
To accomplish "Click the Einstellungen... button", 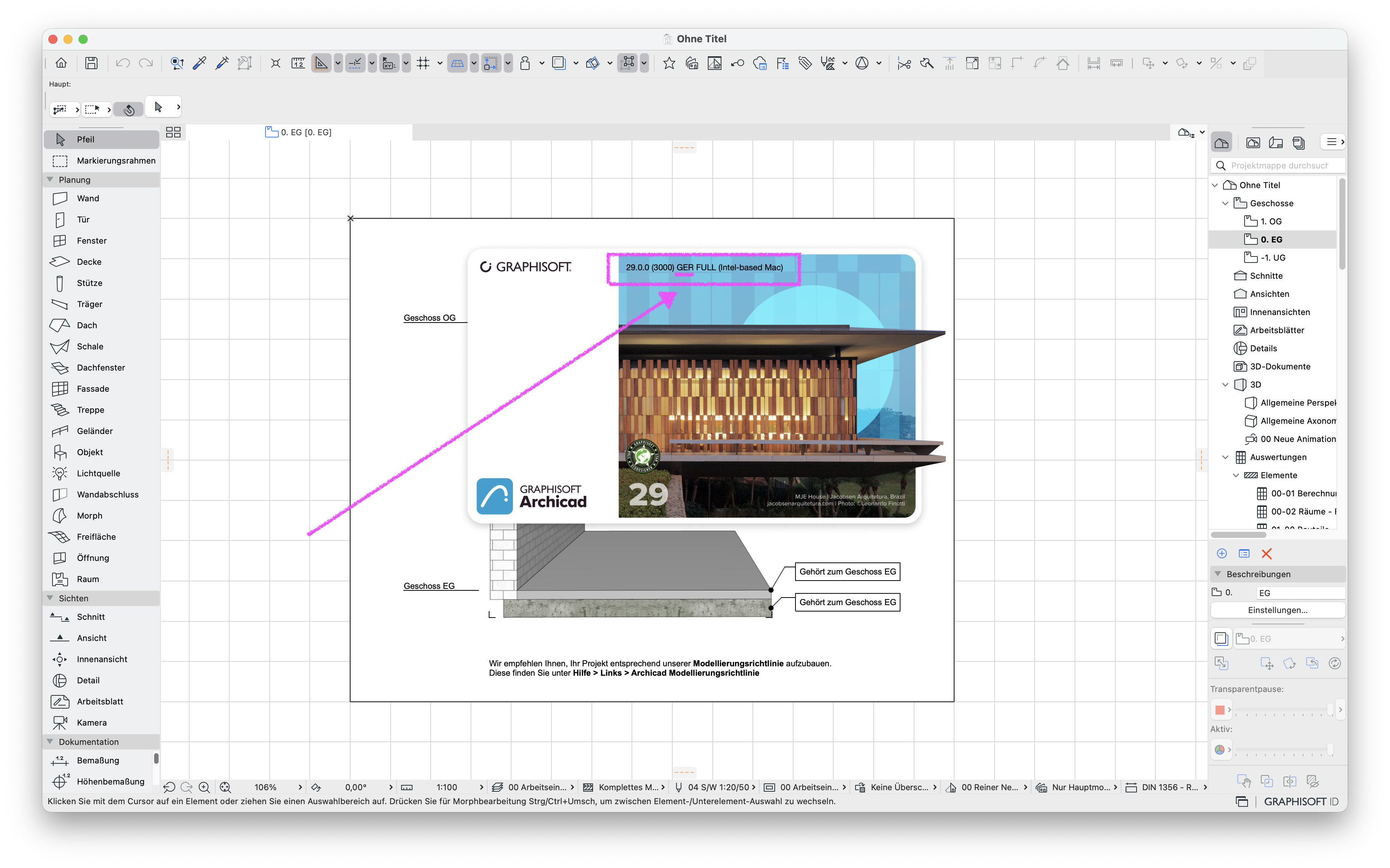I will [1277, 610].
